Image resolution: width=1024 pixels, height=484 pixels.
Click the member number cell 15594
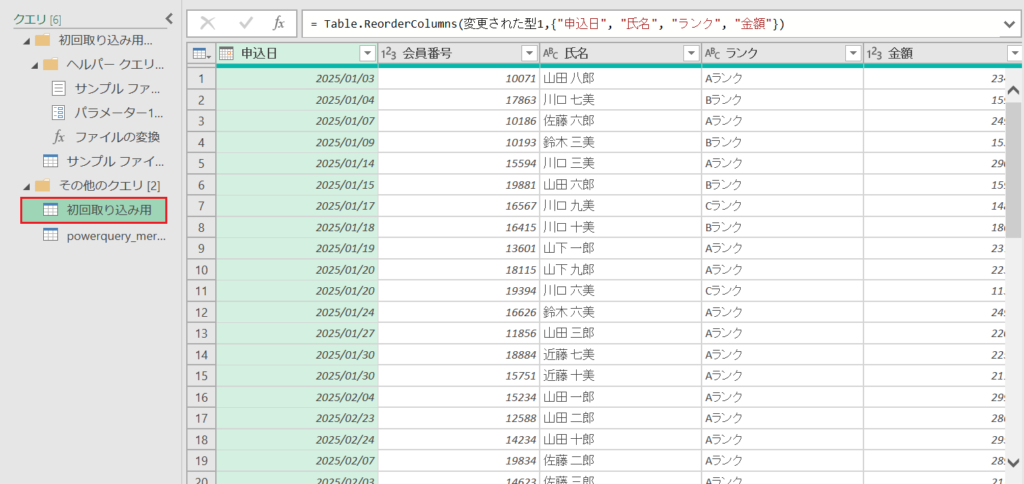pos(458,163)
